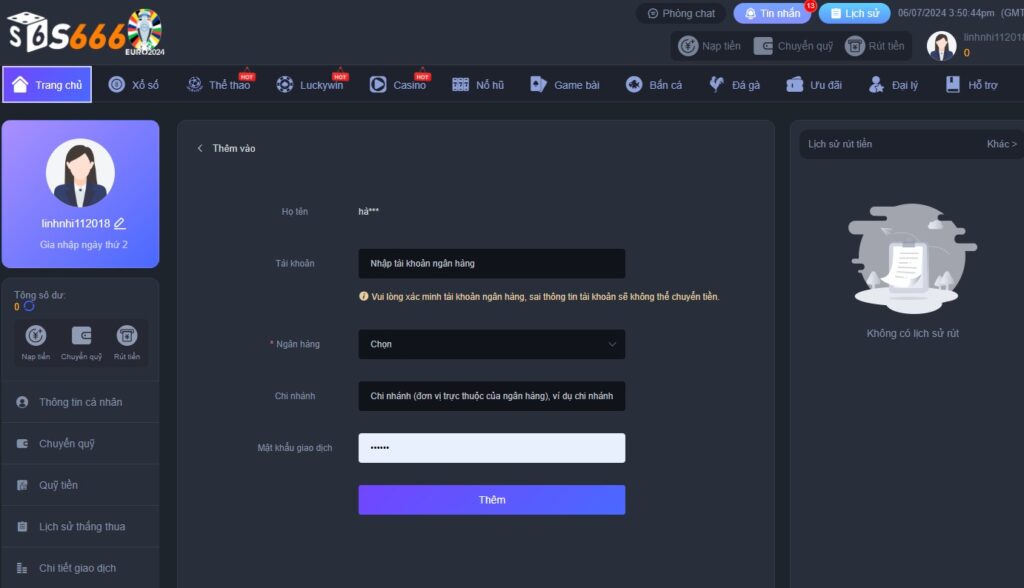Click the profile avatar in the top header
The image size is (1024, 588).
pyautogui.click(x=941, y=45)
